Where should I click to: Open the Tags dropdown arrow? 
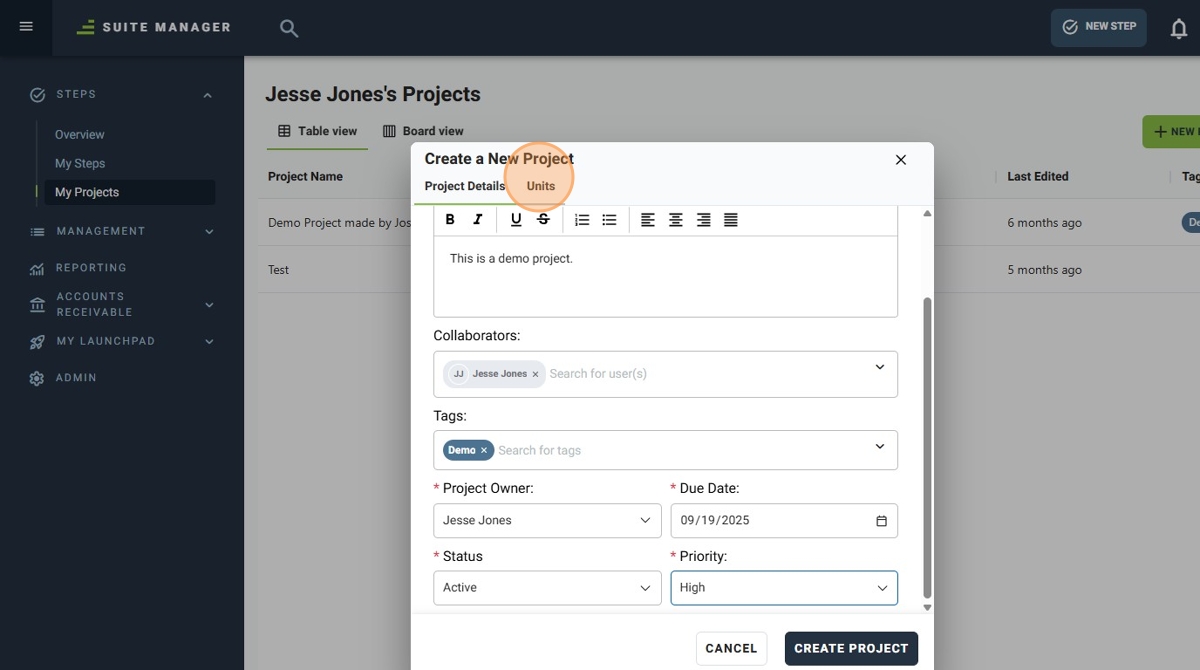click(x=880, y=446)
